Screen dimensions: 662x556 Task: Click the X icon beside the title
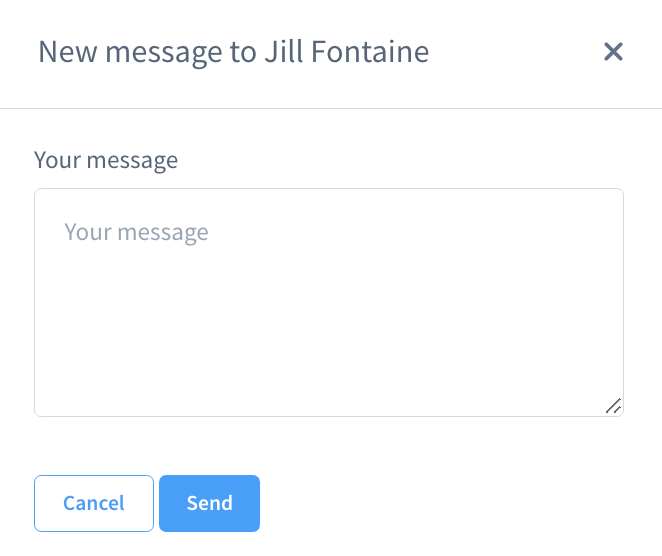click(x=613, y=52)
